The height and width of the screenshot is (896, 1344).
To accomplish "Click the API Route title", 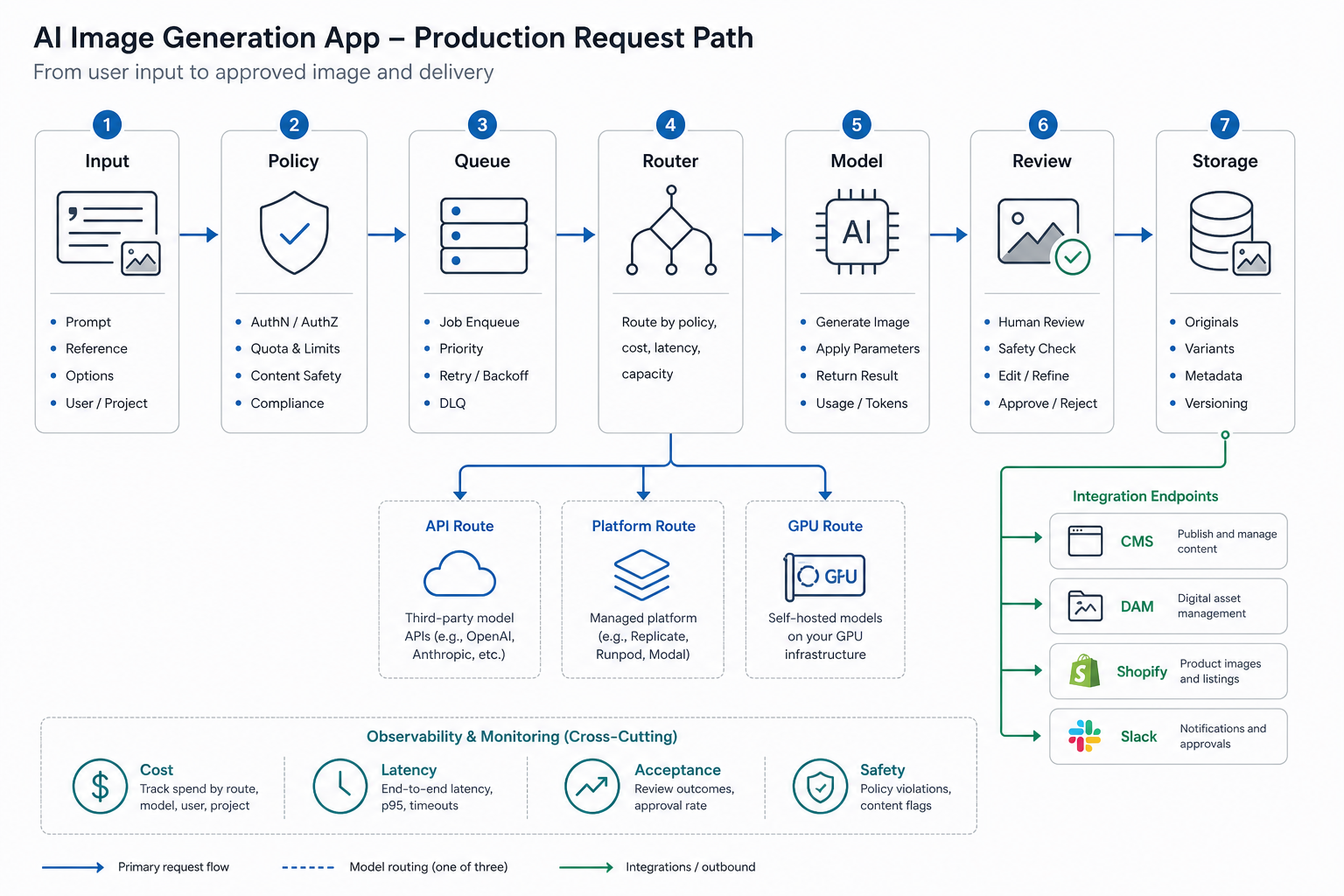I will tap(459, 526).
